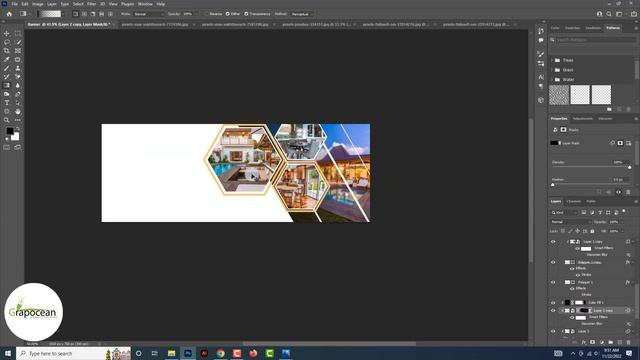Click the new group folder icon in Layers
The image size is (640, 360).
[x=611, y=342]
